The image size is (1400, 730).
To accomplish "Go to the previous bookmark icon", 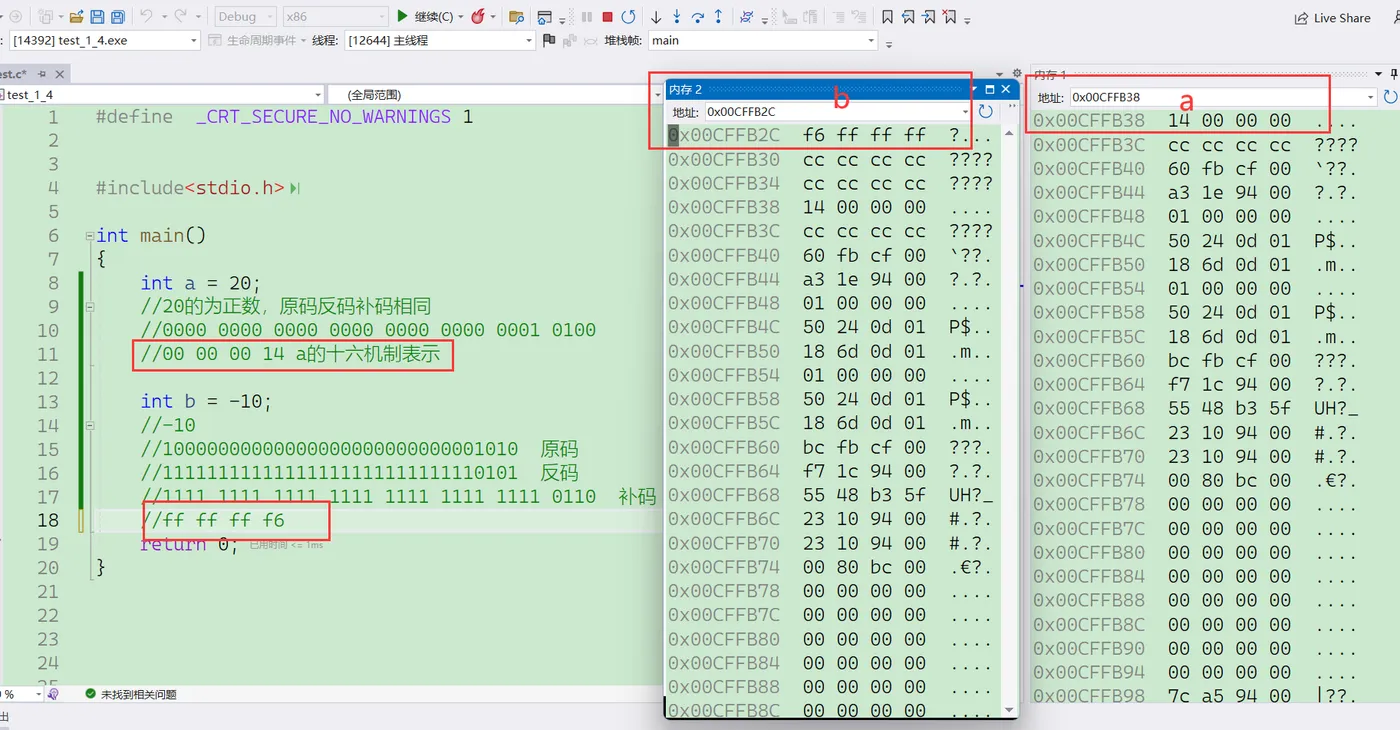I will click(908, 17).
